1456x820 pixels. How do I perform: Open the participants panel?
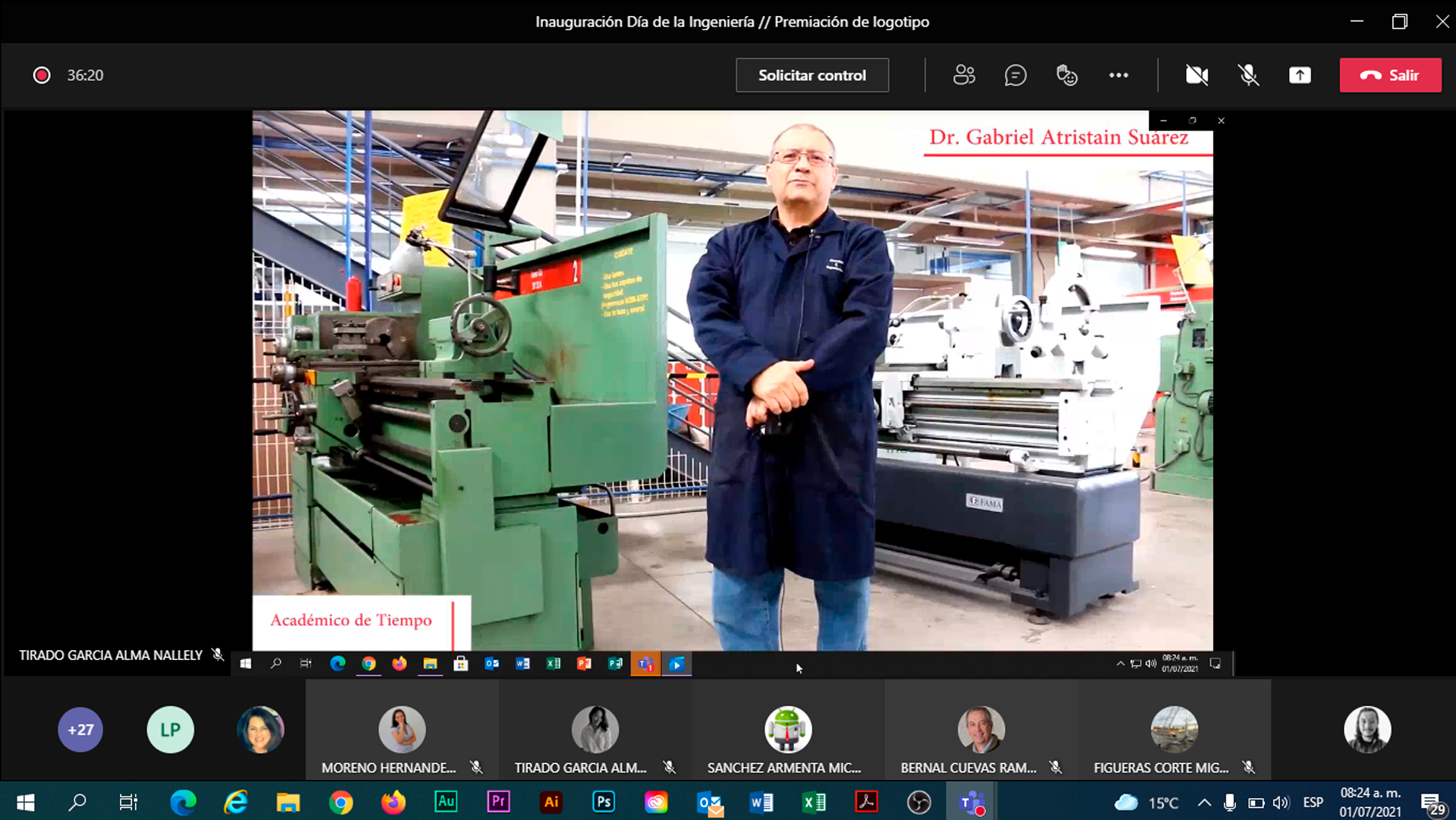[x=964, y=75]
